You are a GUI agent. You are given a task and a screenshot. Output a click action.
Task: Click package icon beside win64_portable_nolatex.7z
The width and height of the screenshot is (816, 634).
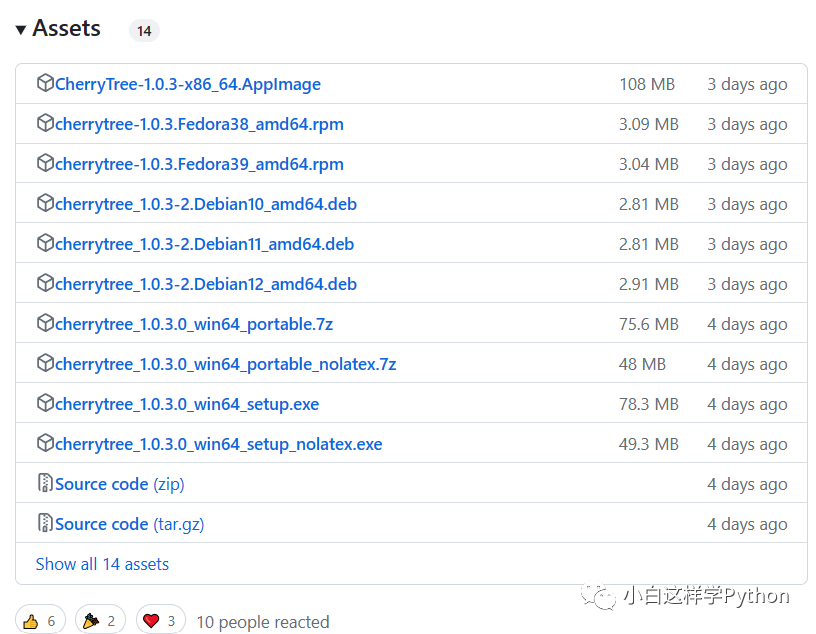click(x=45, y=363)
